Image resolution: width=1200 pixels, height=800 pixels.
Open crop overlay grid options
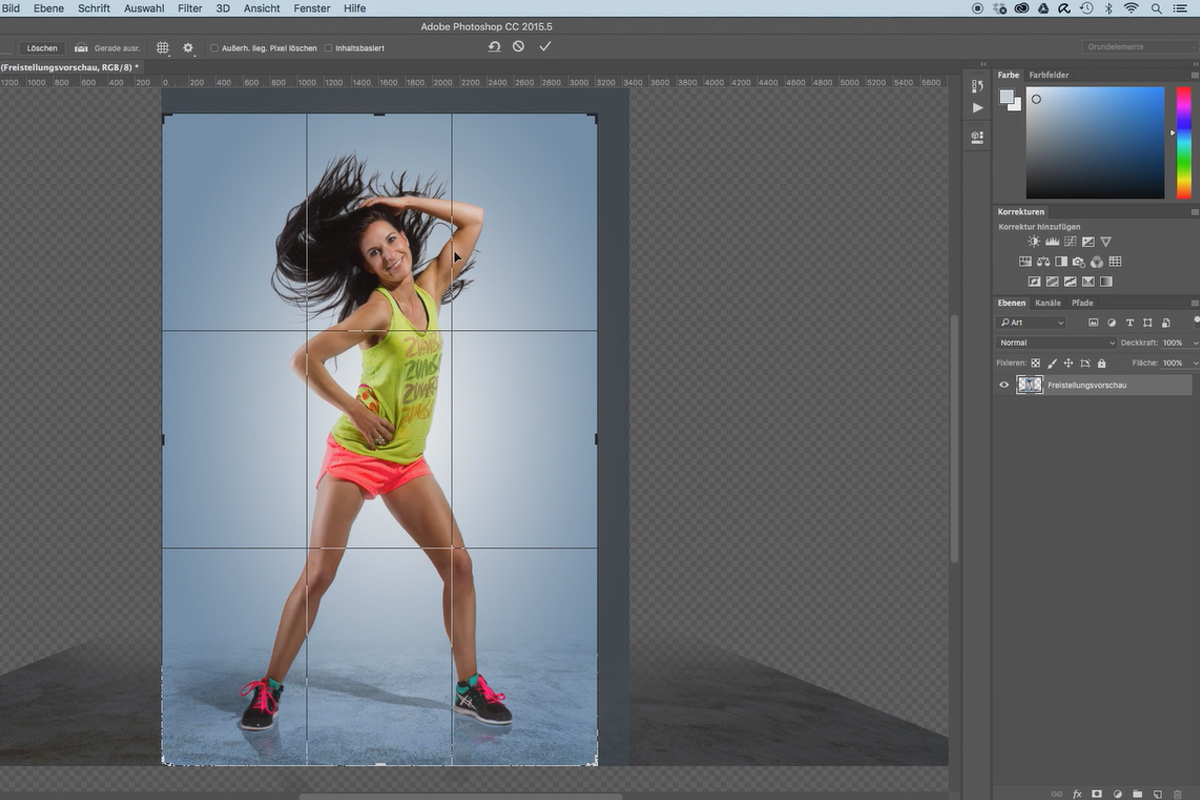pyautogui.click(x=162, y=47)
